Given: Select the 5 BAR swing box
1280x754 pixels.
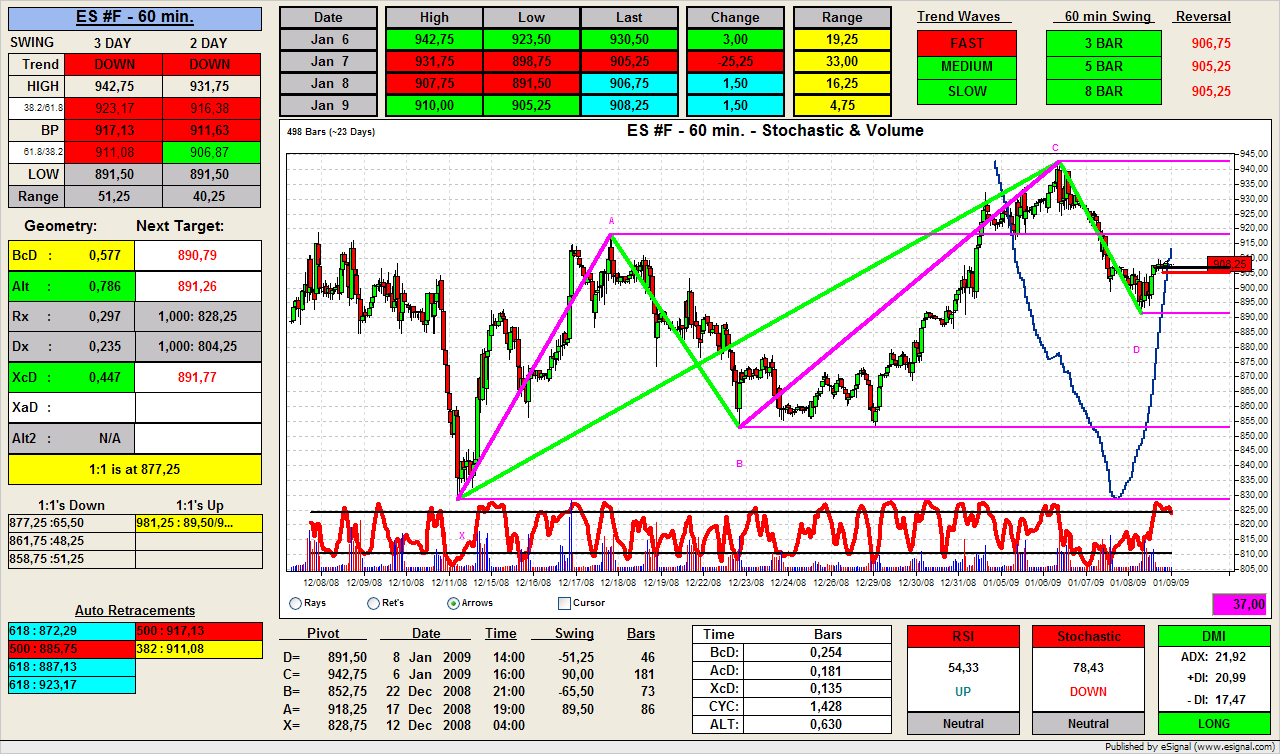Looking at the screenshot, I should [1104, 67].
